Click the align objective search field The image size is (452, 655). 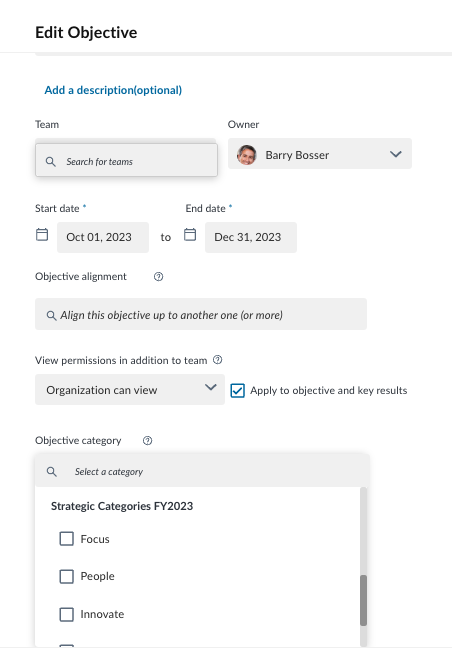tap(201, 314)
